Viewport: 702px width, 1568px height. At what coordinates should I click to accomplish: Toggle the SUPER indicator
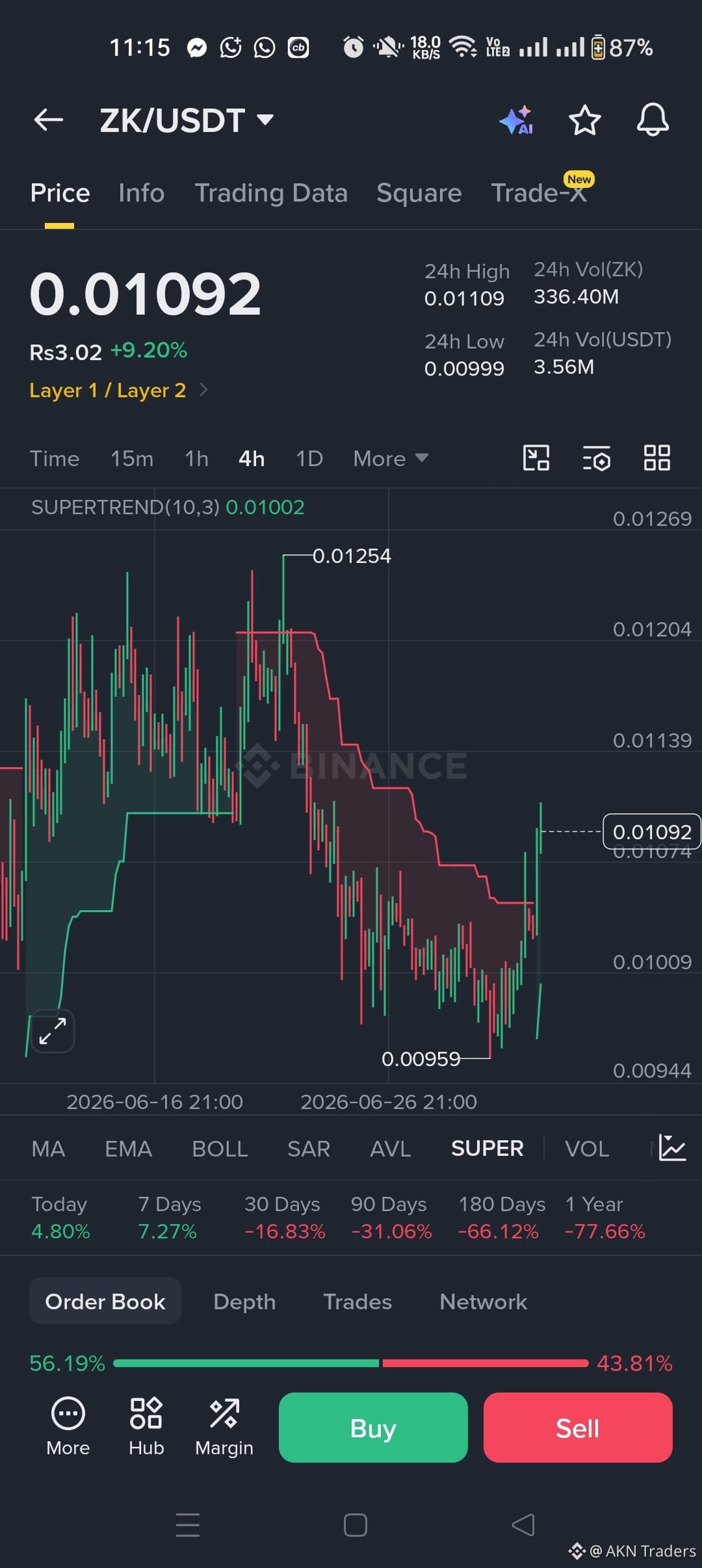pyautogui.click(x=487, y=1149)
